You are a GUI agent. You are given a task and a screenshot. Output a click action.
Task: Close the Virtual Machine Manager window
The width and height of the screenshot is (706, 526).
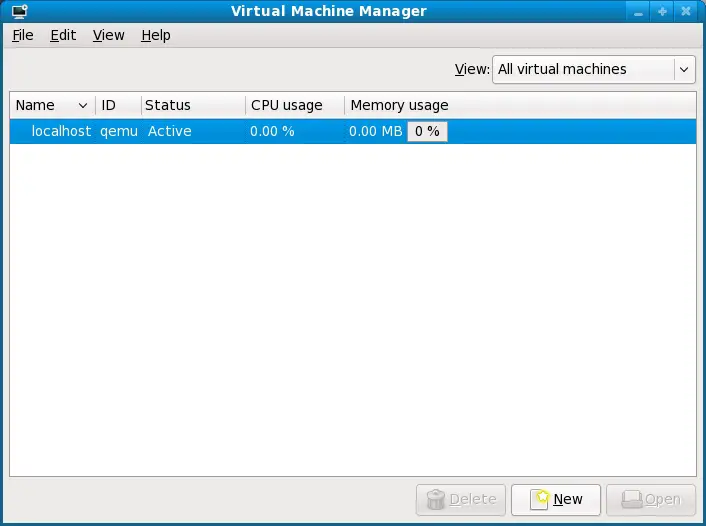tap(686, 12)
